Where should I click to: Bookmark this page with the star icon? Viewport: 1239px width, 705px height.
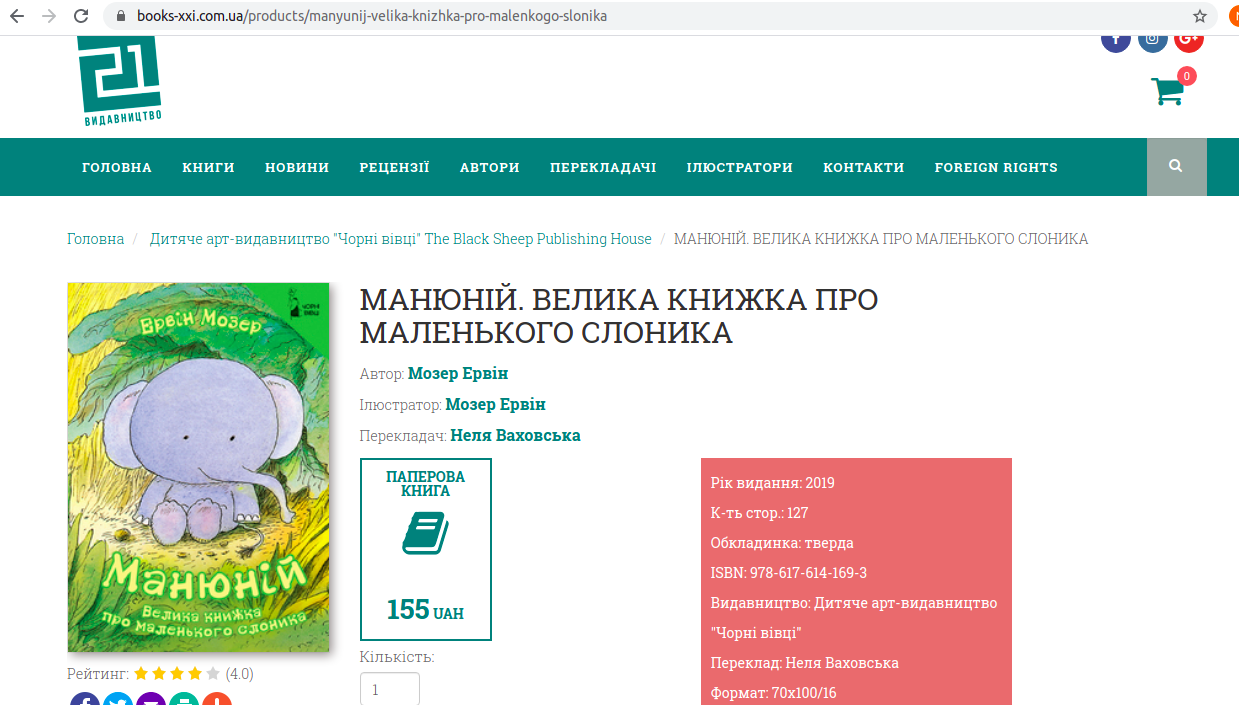[1200, 16]
